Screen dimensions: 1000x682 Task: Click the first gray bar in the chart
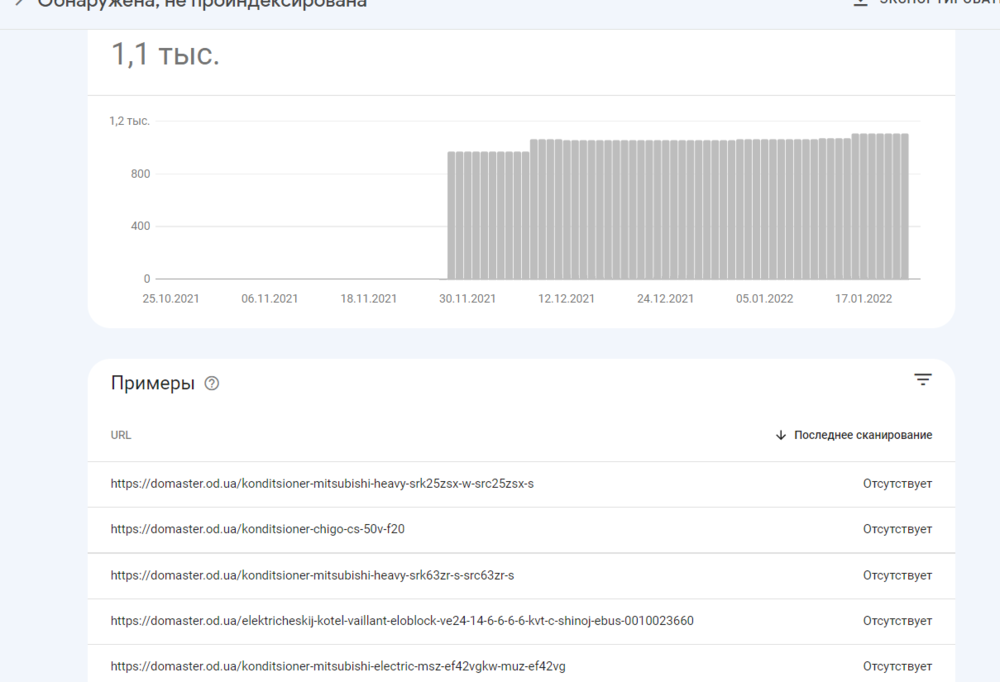pos(452,215)
